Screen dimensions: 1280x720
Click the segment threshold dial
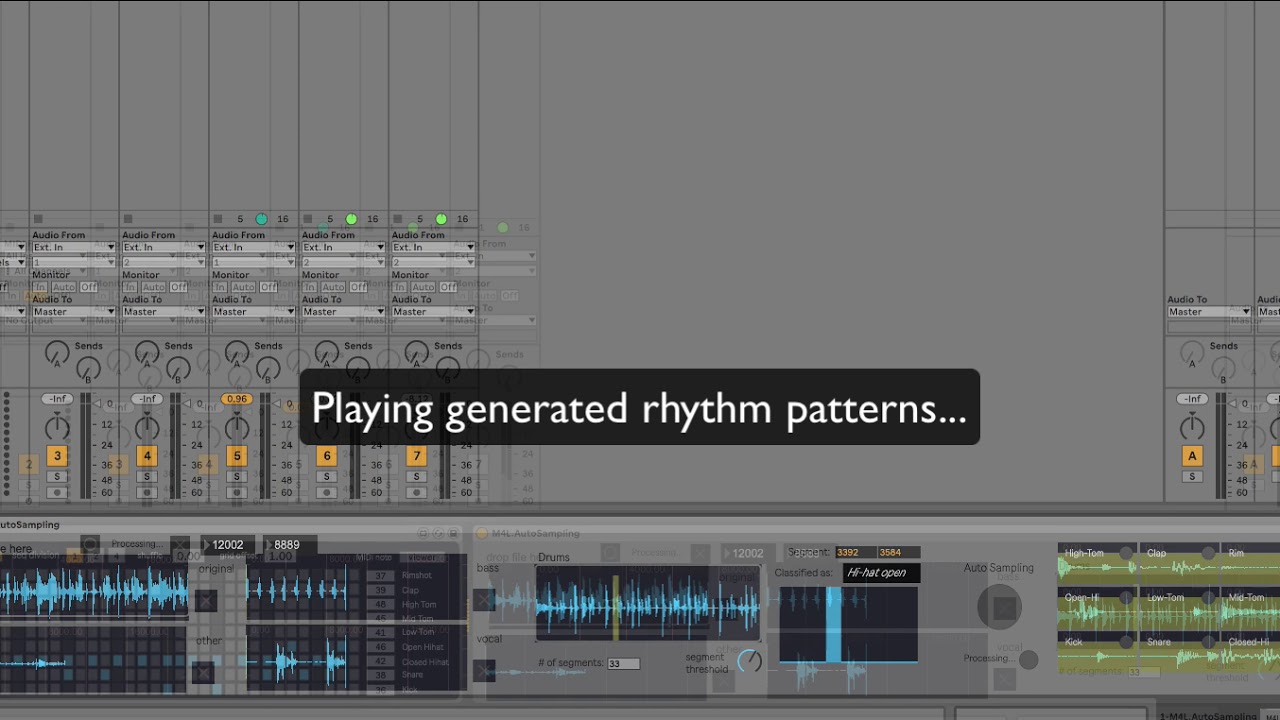coord(749,660)
